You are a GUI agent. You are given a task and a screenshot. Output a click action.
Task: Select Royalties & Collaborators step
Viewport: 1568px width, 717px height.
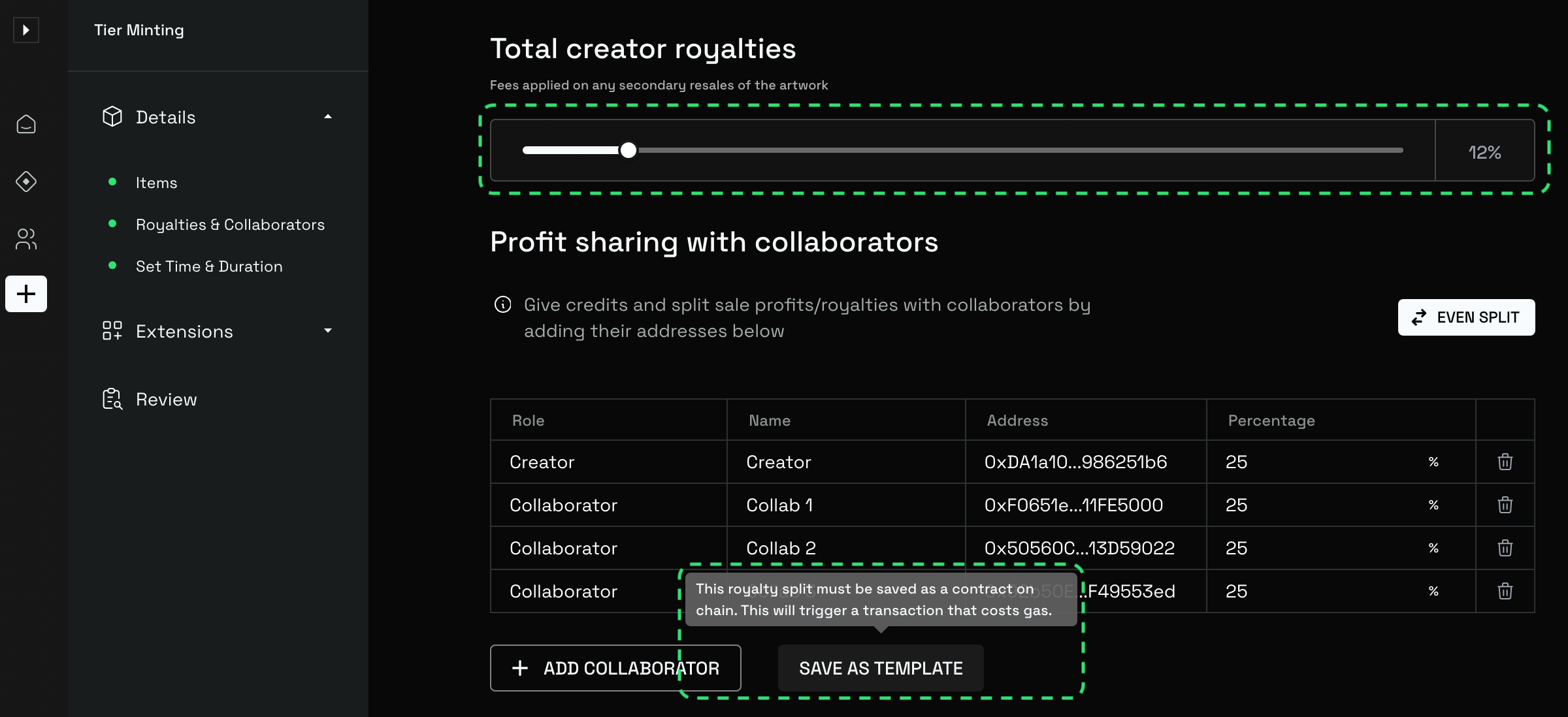(x=230, y=225)
